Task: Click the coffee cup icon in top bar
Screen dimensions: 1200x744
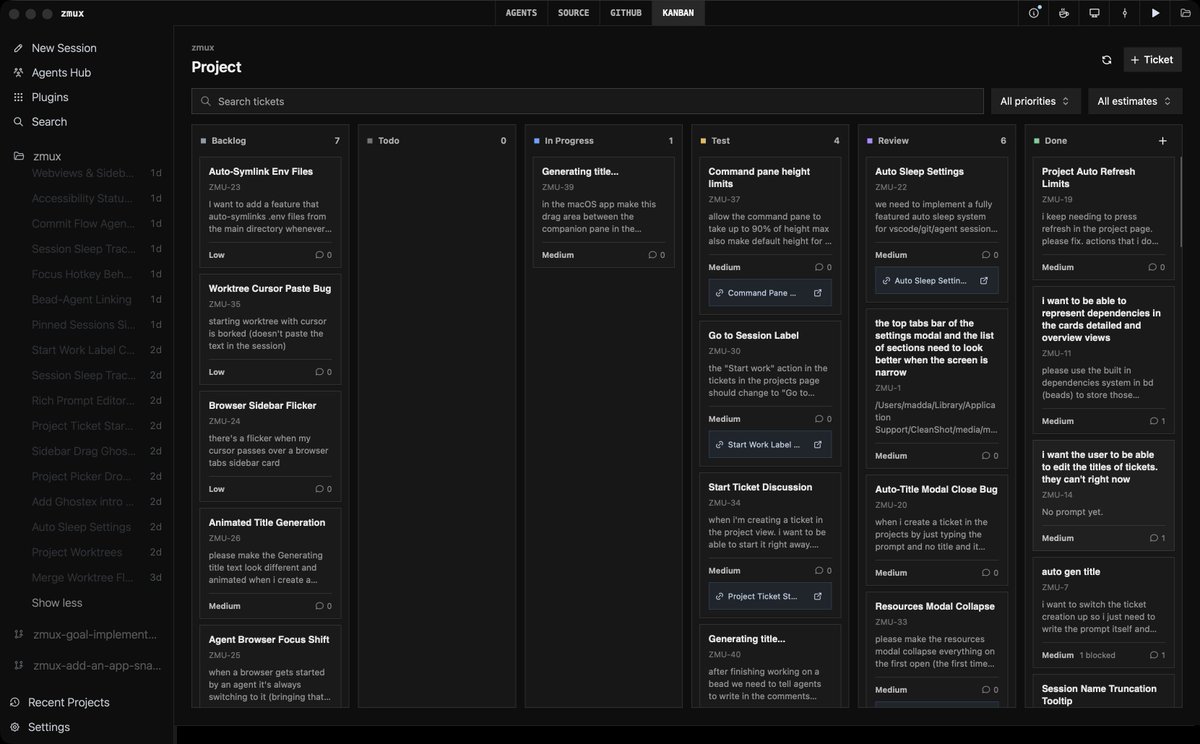Action: (1064, 13)
